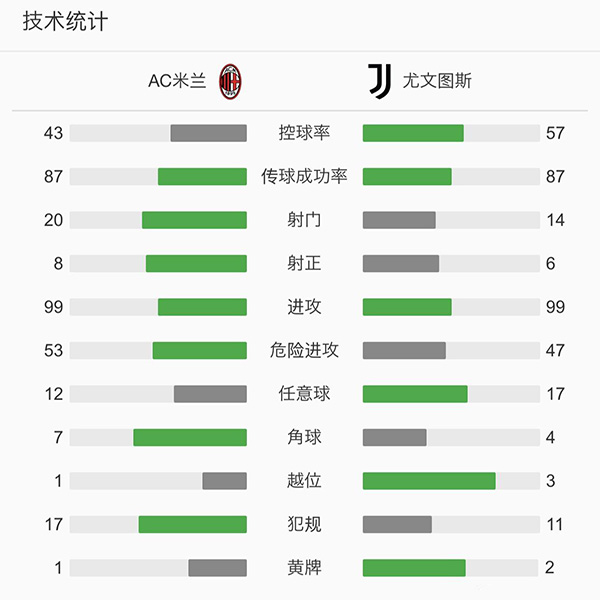Open the 尤文图斯 team name
The width and height of the screenshot is (600, 600).
pyautogui.click(x=436, y=81)
